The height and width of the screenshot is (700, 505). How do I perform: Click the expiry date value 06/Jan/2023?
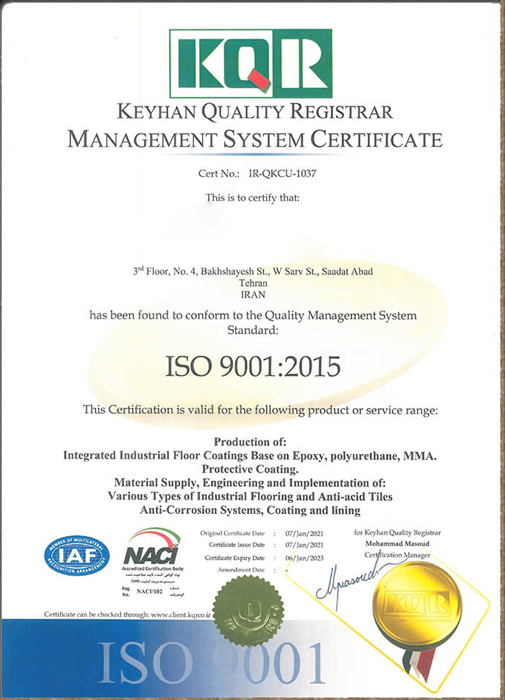304,558
